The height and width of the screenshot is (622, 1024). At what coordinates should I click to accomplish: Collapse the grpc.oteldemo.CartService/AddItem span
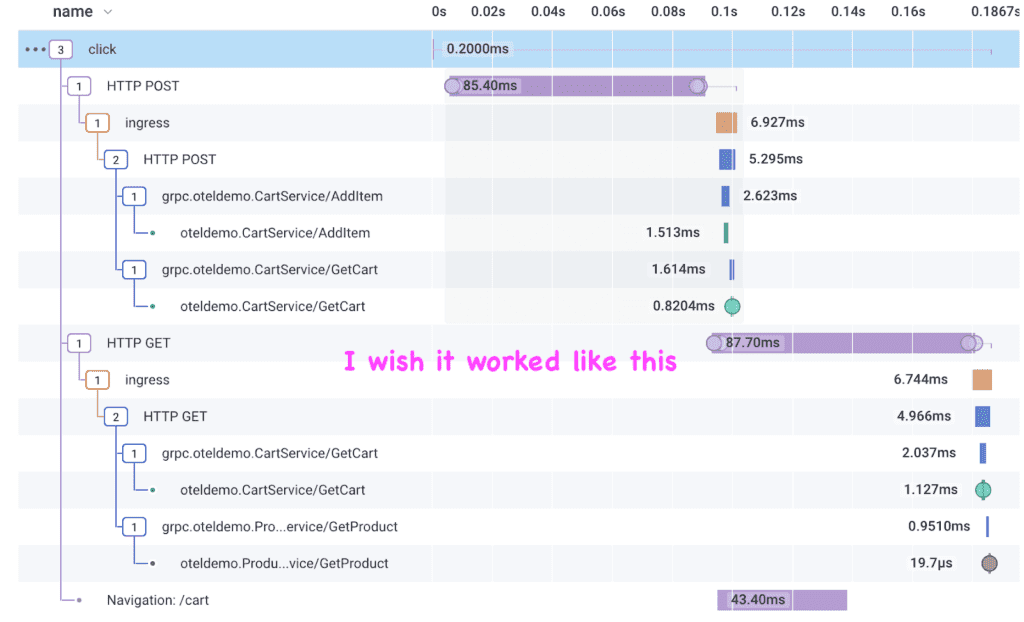click(x=134, y=196)
